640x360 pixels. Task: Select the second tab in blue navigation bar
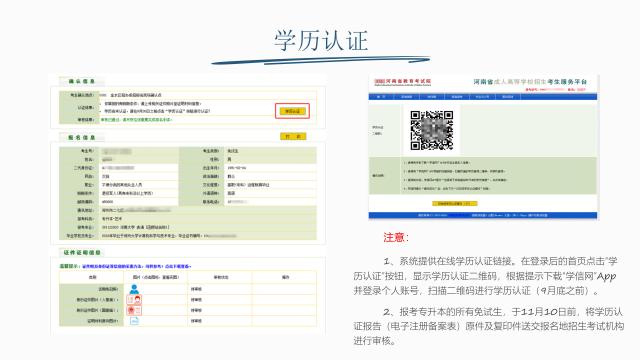[407, 97]
